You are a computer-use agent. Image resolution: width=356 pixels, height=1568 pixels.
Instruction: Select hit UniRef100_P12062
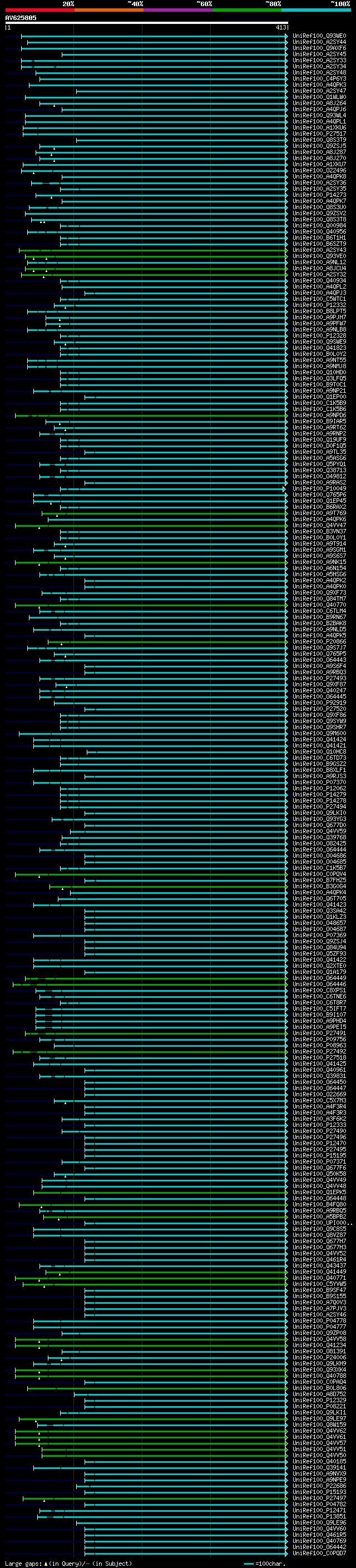click(x=319, y=788)
